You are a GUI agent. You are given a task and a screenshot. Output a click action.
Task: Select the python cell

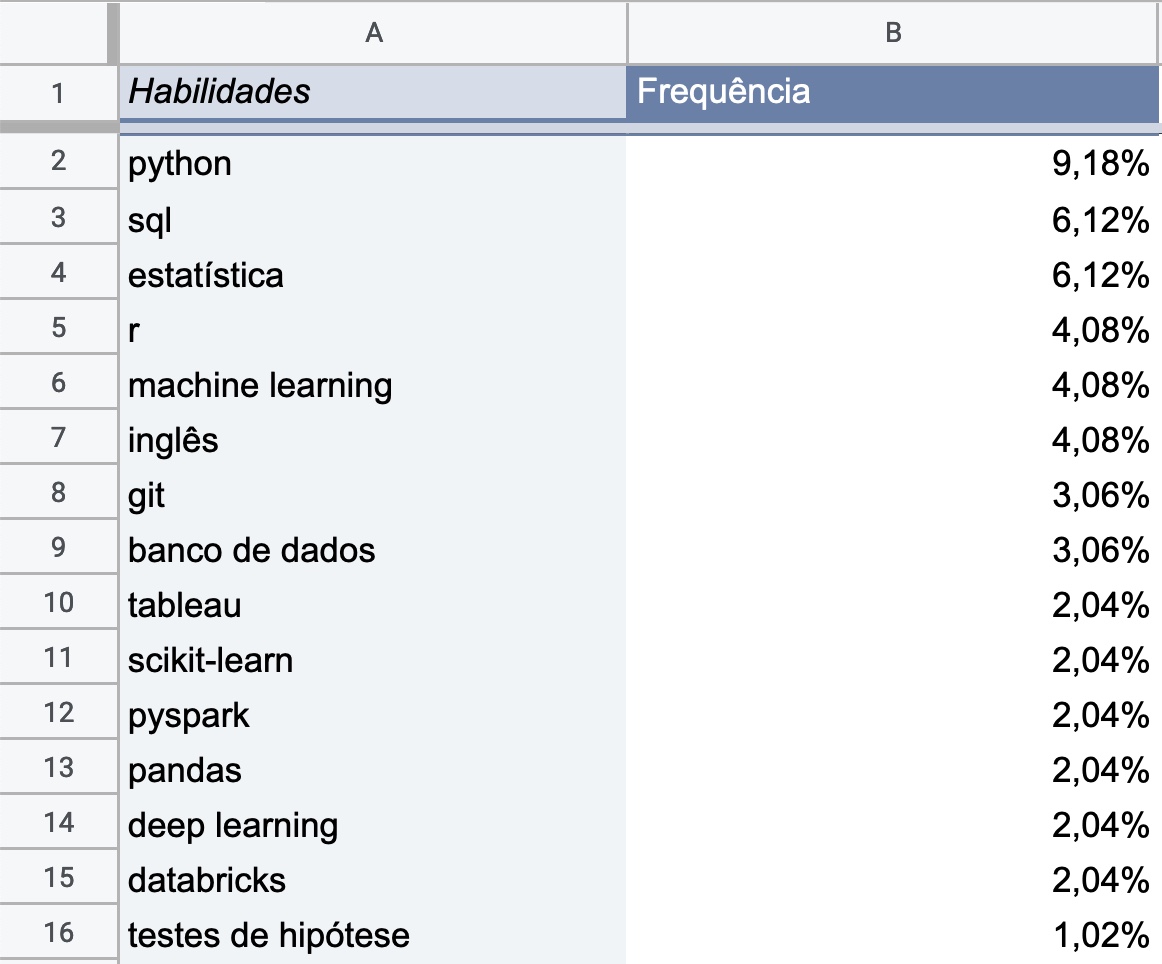pyautogui.click(x=373, y=163)
